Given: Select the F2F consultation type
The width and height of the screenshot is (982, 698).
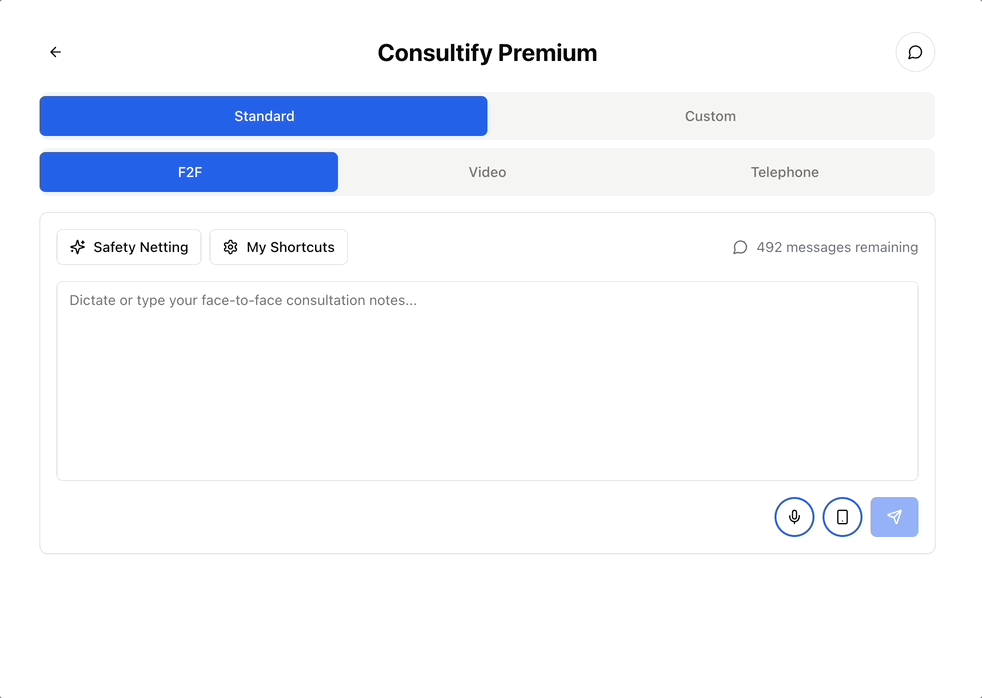Looking at the screenshot, I should click(189, 172).
